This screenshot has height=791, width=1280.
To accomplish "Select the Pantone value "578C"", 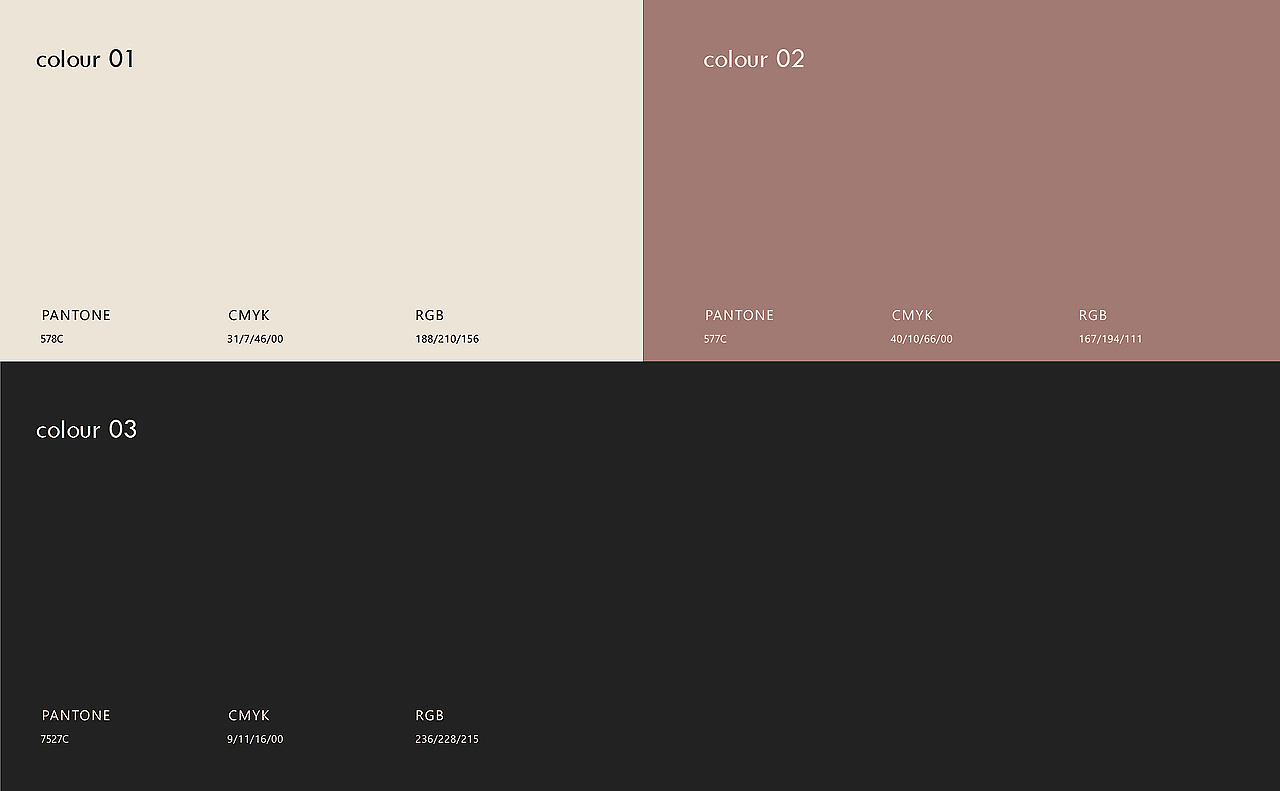I will click(52, 339).
